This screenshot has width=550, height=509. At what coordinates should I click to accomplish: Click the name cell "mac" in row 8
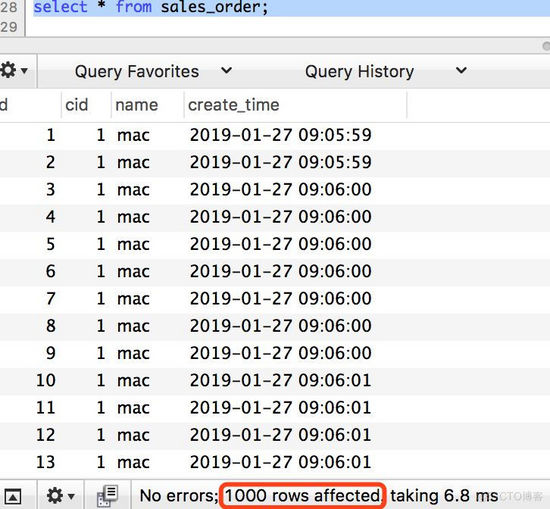point(133,326)
